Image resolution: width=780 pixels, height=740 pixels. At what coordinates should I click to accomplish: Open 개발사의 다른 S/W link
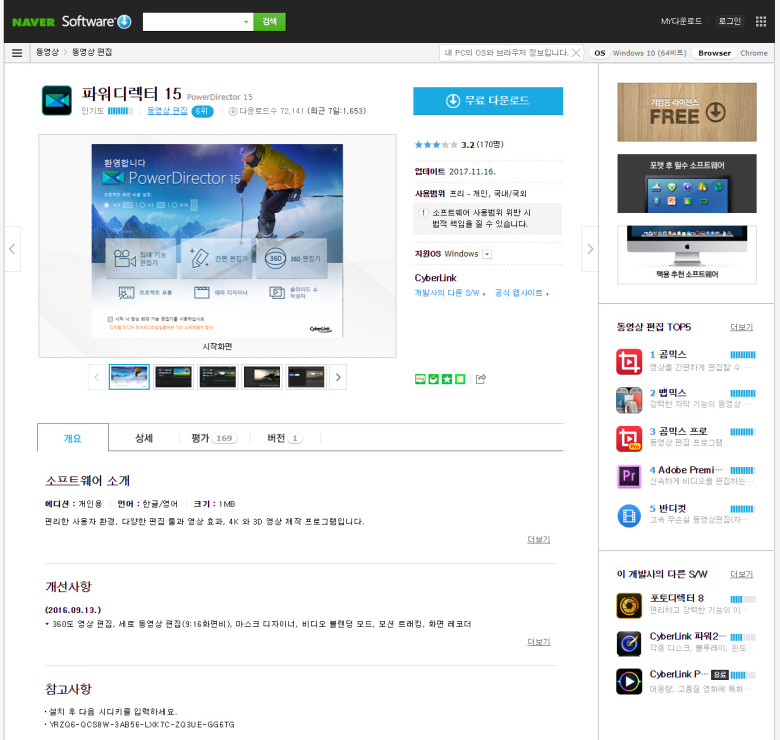pos(449,293)
